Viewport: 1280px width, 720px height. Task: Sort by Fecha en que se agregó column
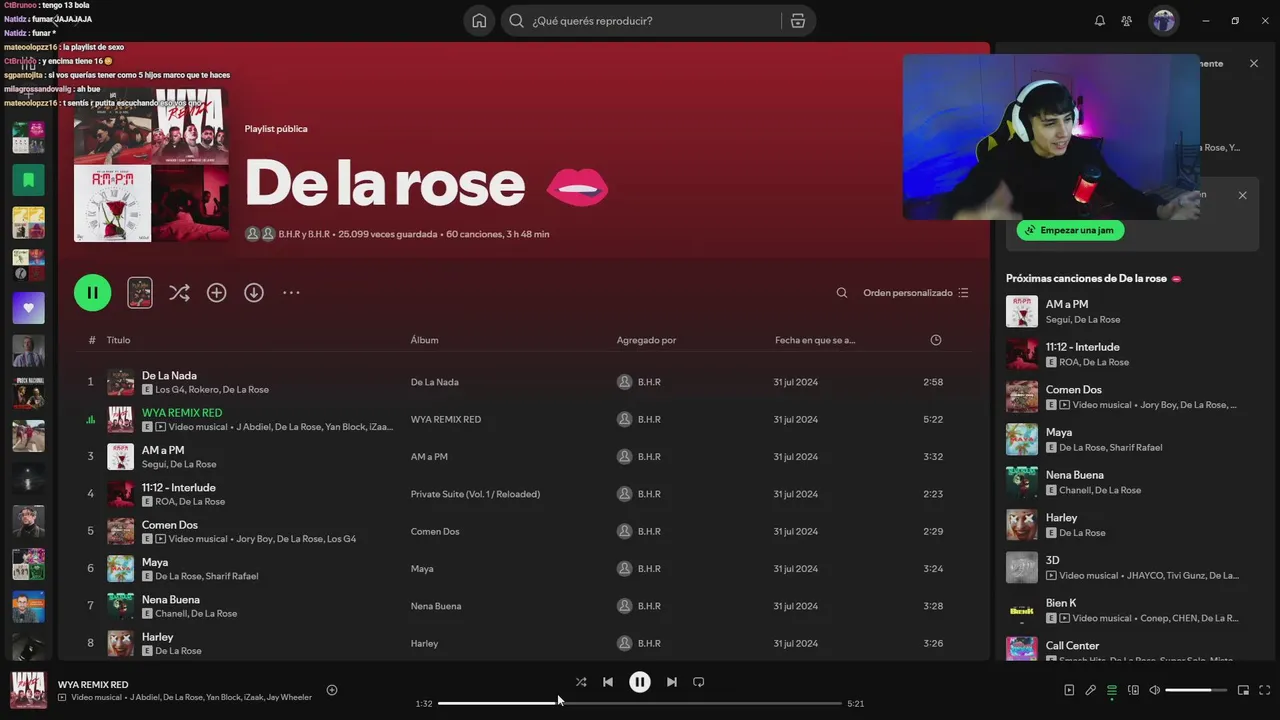(815, 340)
